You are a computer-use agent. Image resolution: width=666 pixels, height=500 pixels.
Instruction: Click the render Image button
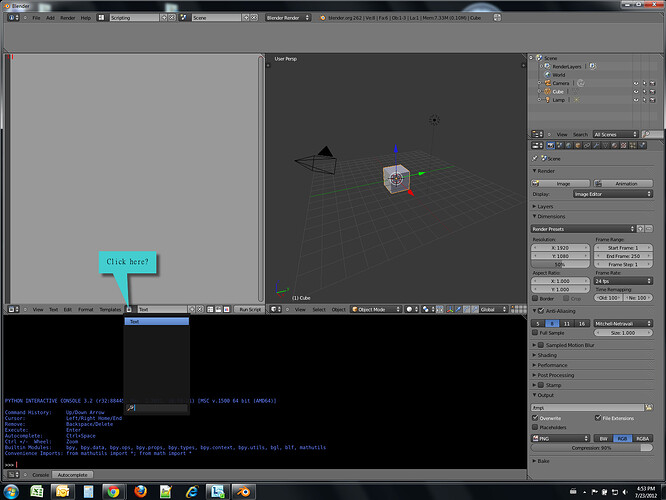coord(560,184)
